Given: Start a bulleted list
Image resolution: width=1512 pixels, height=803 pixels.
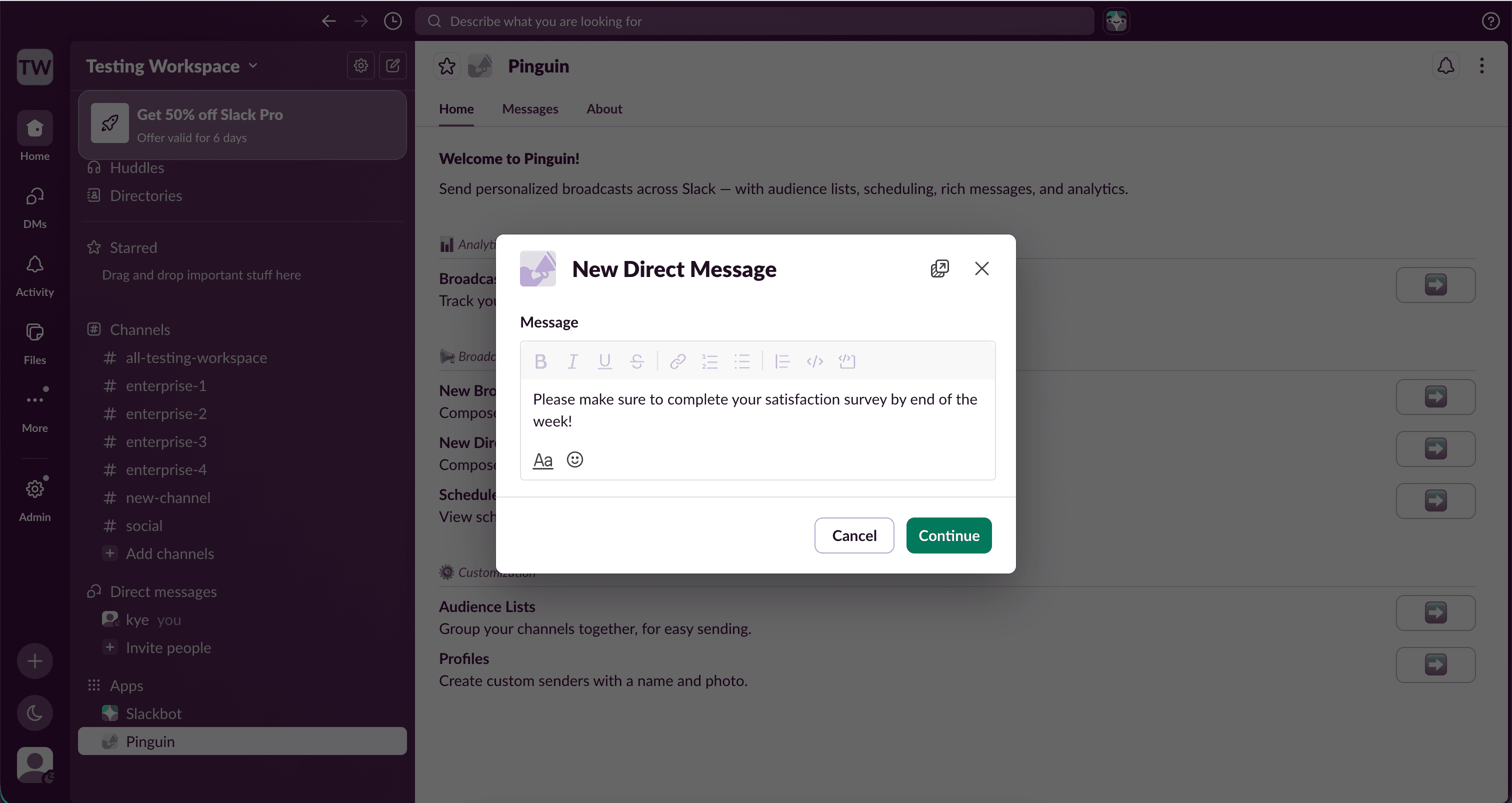Looking at the screenshot, I should 742,361.
